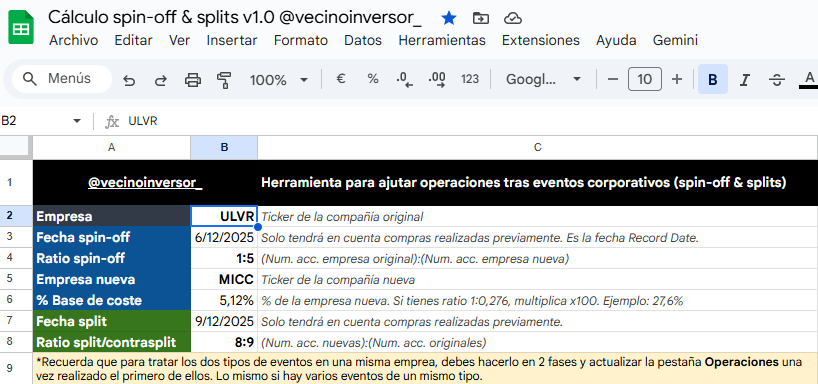
Task: Open the Datos menu
Action: (363, 40)
